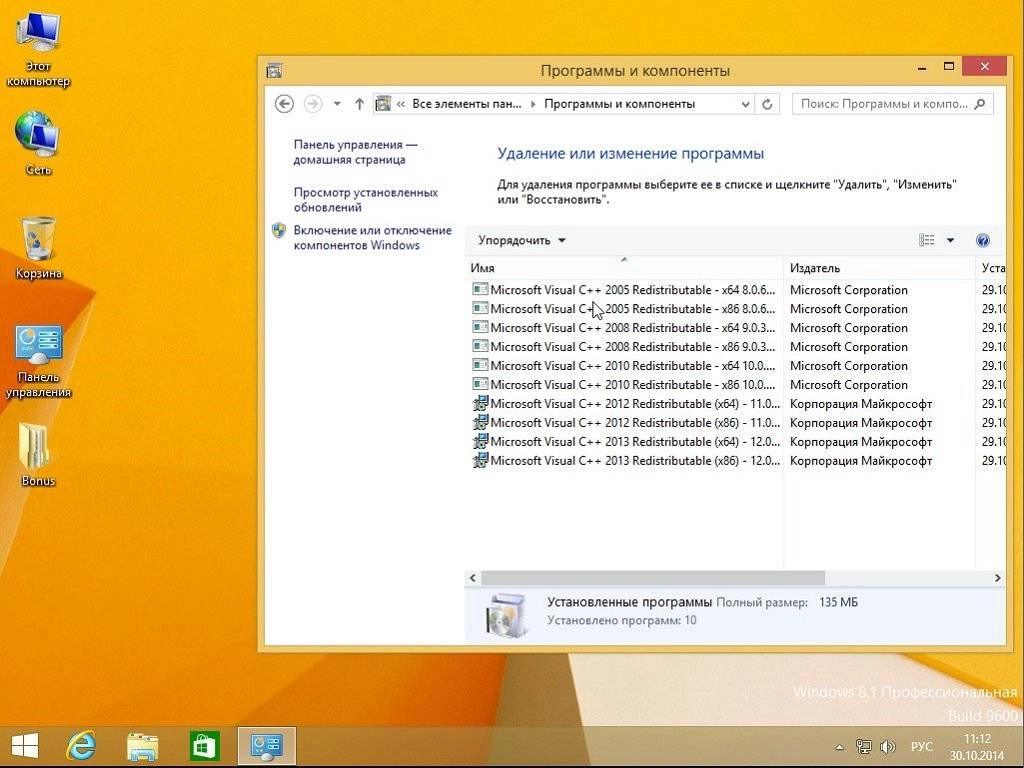Open help question mark icon
This screenshot has height=768, width=1024.
(983, 240)
